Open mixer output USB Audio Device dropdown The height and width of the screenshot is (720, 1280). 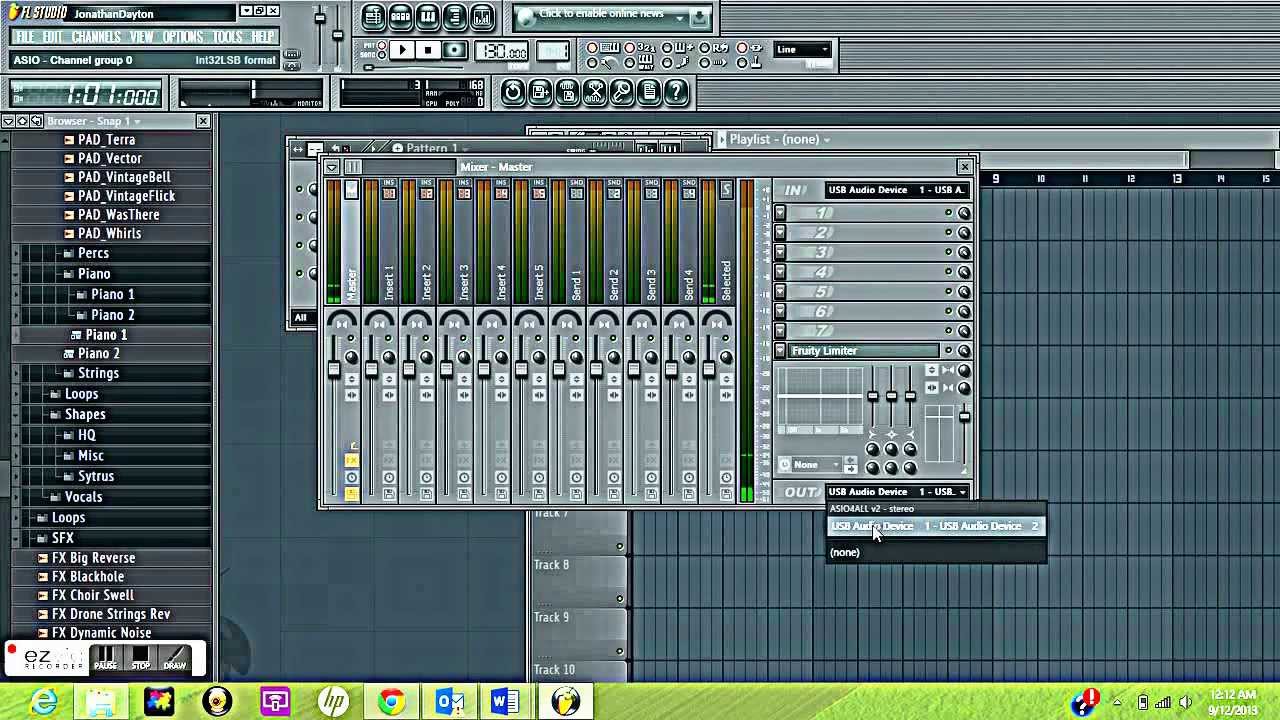[x=897, y=492]
